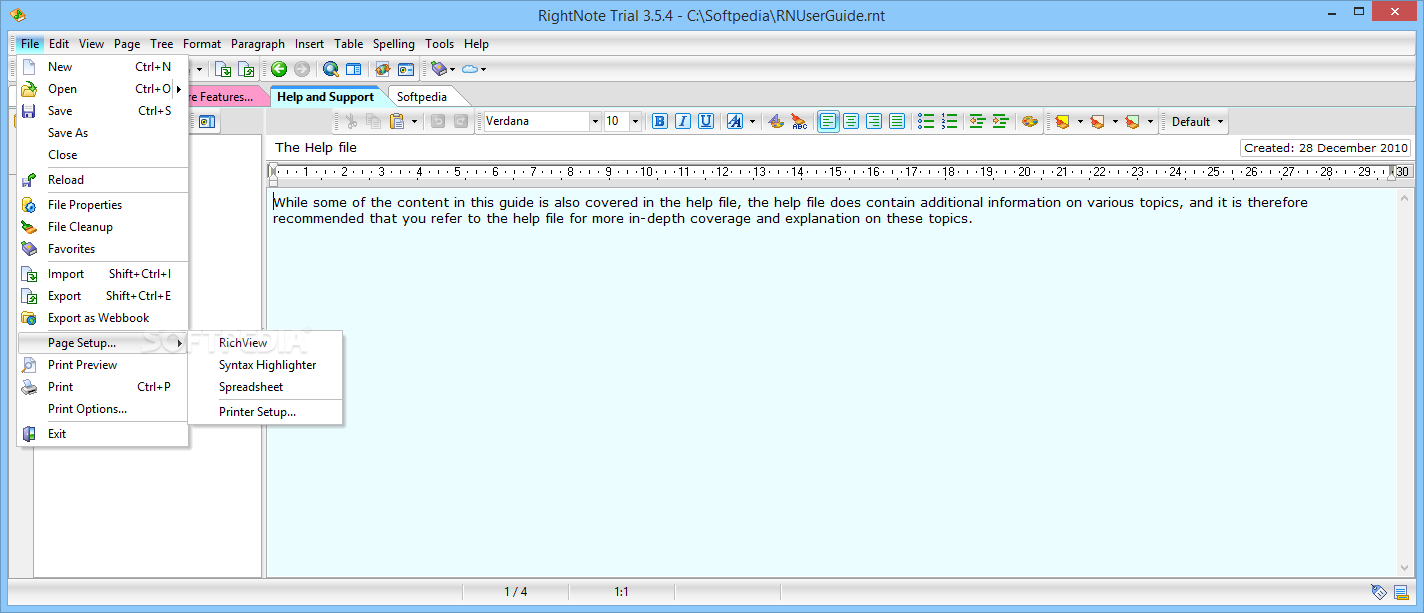Image resolution: width=1424 pixels, height=613 pixels.
Task: Click the Paste clipboard icon
Action: [397, 121]
